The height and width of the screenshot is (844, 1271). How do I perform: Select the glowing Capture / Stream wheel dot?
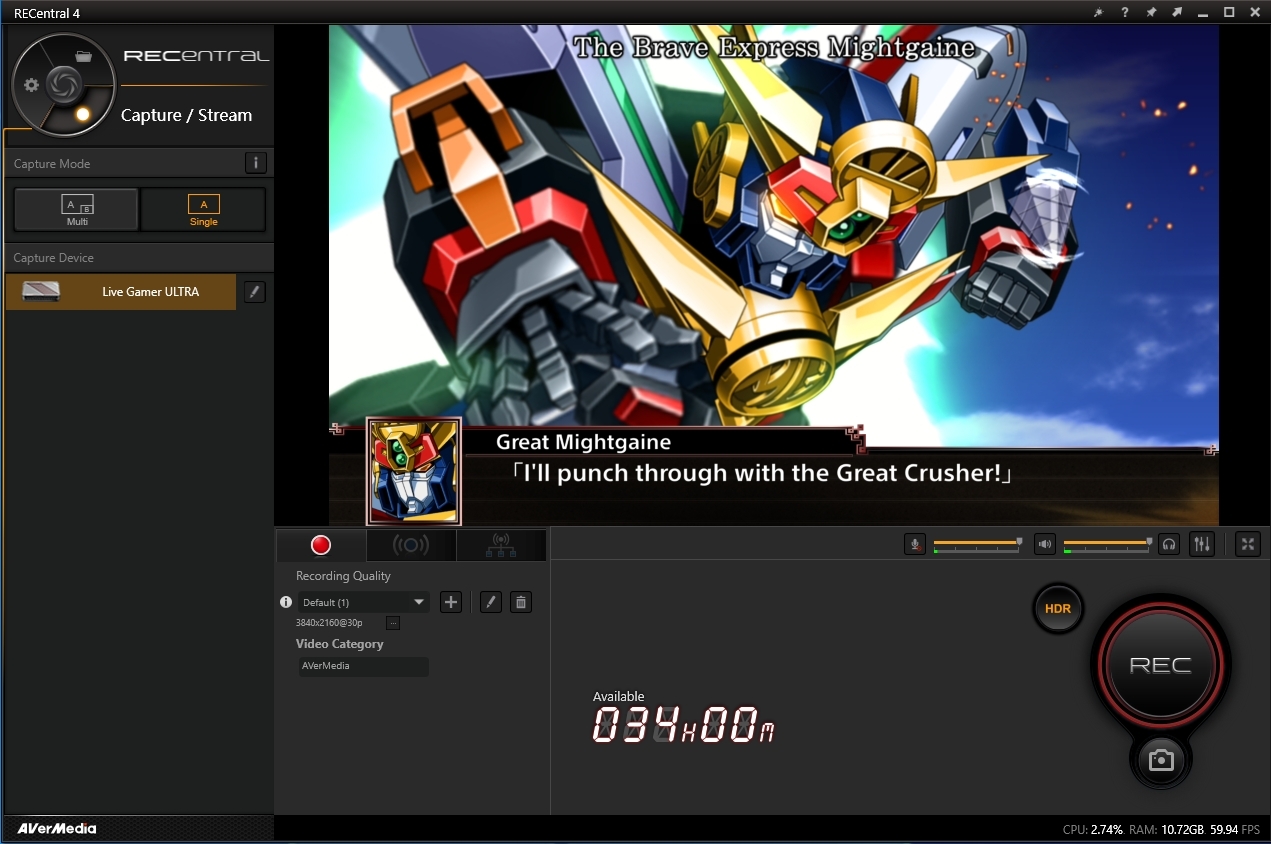tap(83, 114)
